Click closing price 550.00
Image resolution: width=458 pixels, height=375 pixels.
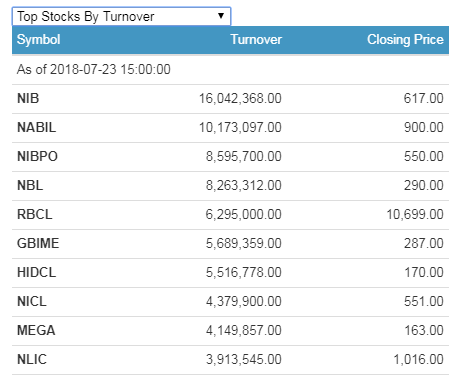(424, 156)
